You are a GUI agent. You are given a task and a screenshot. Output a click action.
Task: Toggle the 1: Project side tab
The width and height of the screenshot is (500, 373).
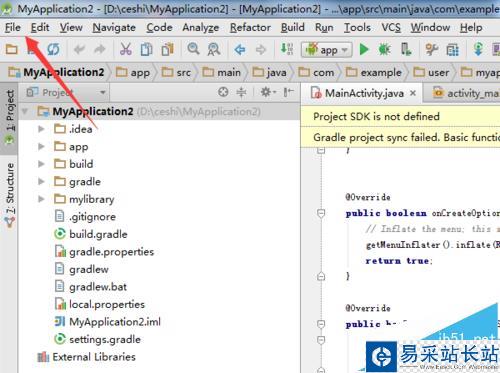[x=10, y=118]
